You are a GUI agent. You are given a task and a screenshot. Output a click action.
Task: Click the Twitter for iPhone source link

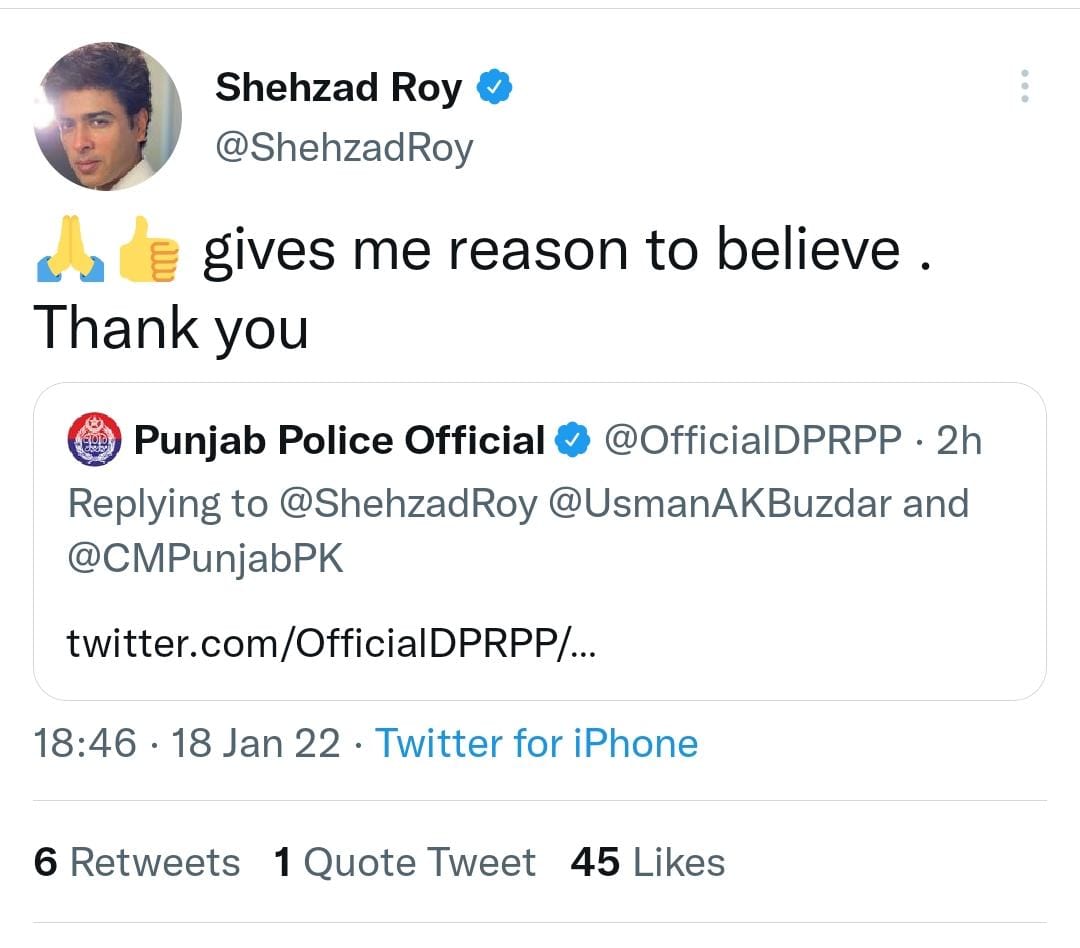click(x=536, y=742)
